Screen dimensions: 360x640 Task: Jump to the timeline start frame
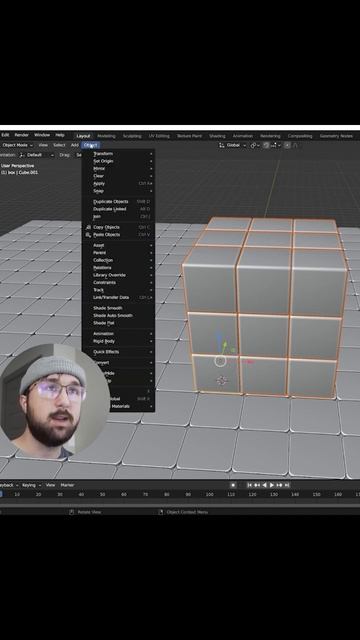[249, 485]
